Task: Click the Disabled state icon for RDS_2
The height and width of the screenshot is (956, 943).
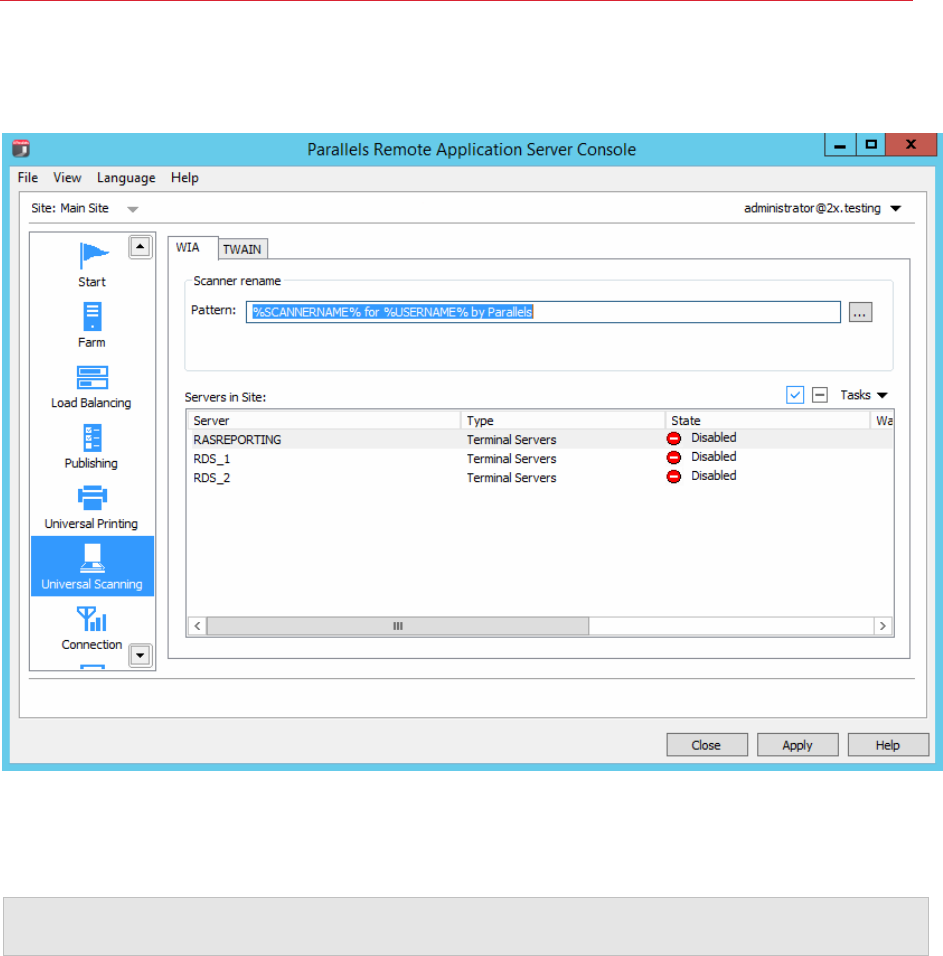Action: click(674, 476)
